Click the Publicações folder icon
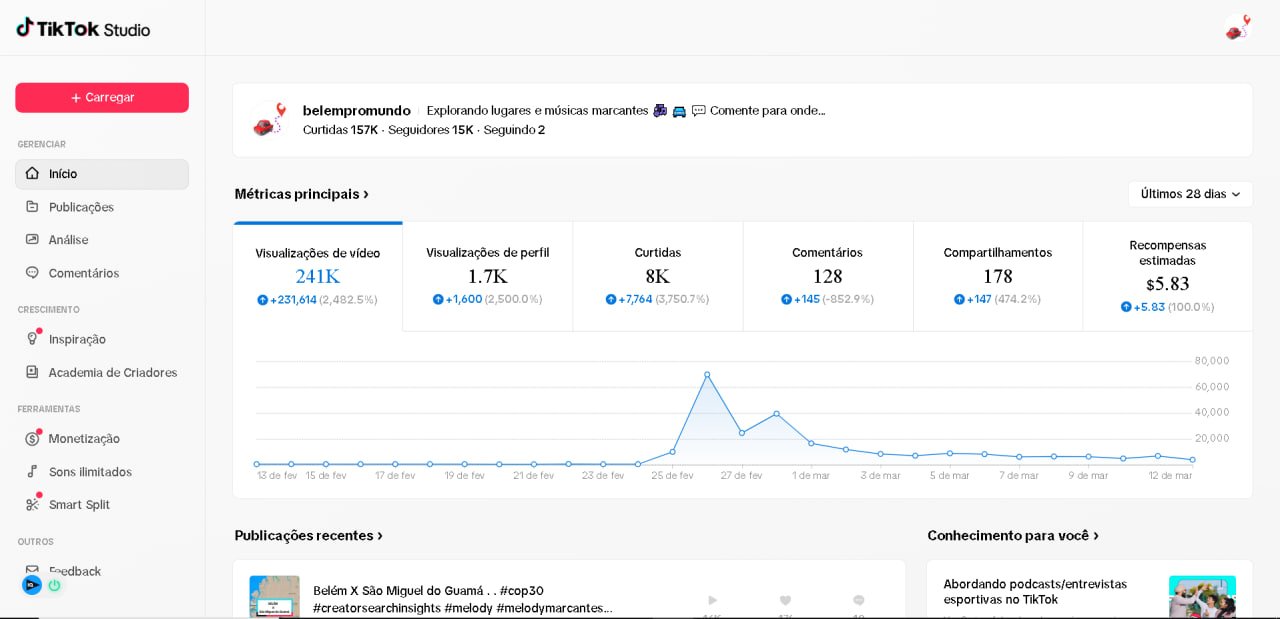This screenshot has height=619, width=1280. click(x=32, y=207)
